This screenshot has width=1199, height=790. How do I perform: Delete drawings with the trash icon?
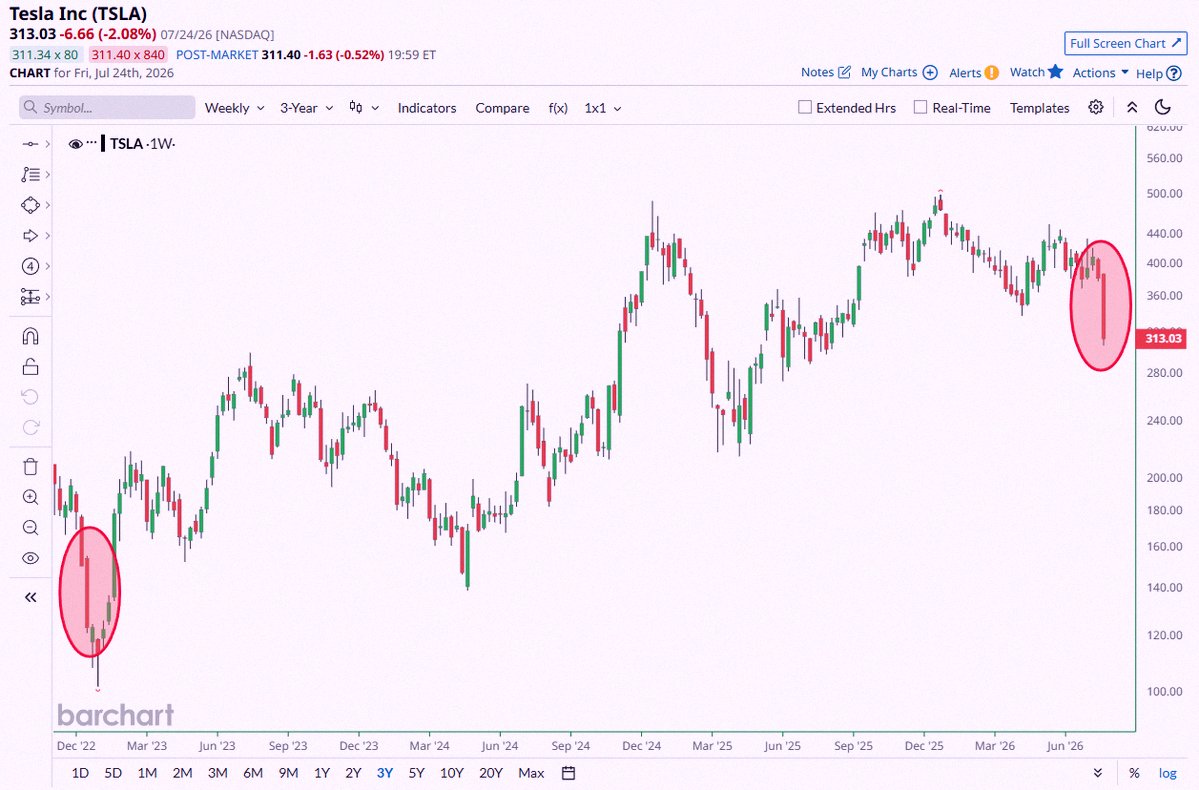point(30,467)
